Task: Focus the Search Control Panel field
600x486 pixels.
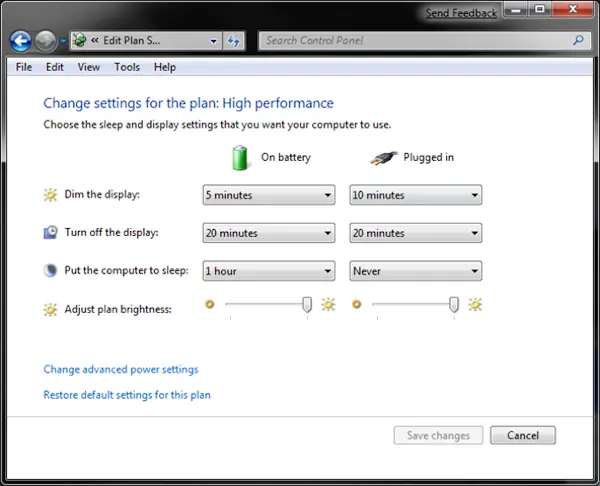Action: (424, 41)
